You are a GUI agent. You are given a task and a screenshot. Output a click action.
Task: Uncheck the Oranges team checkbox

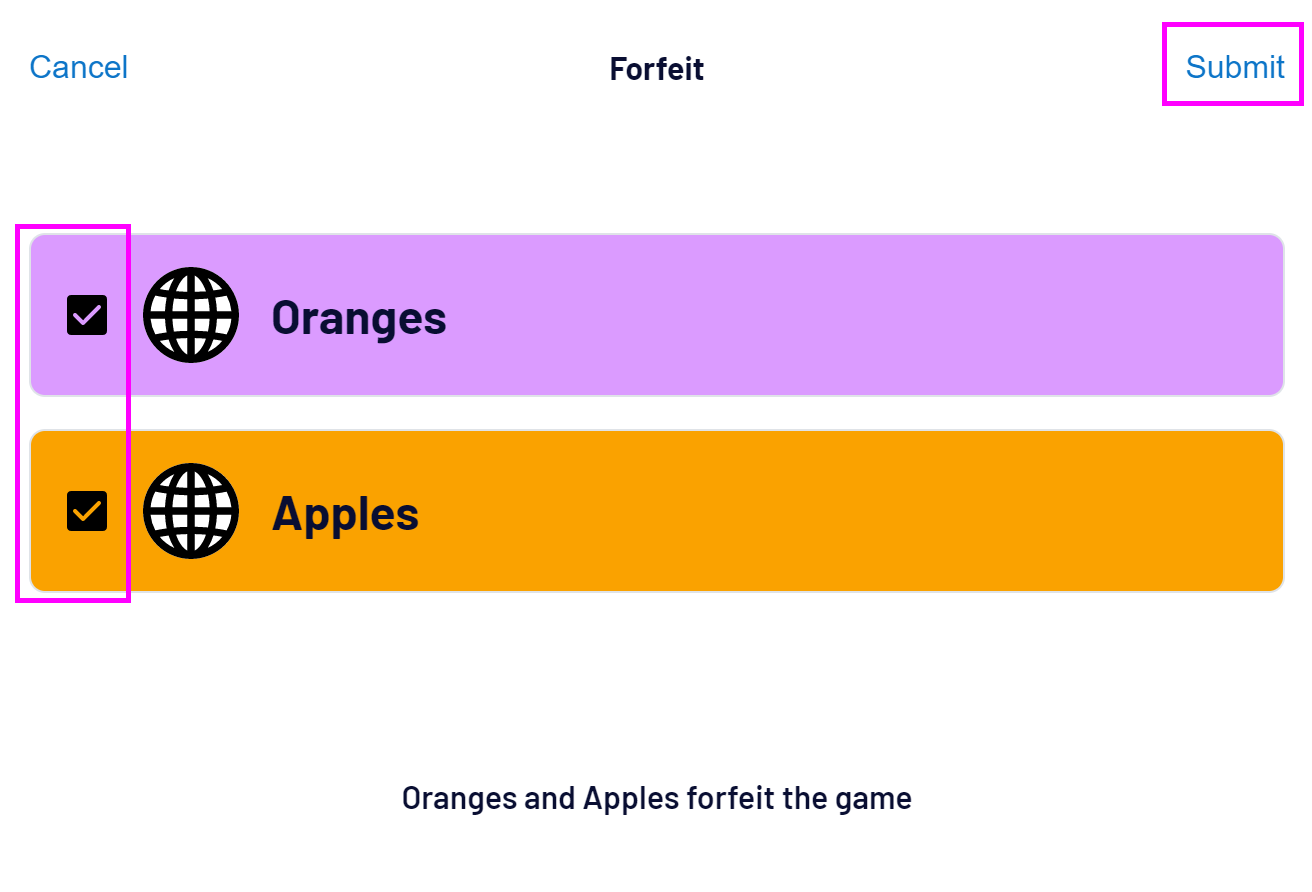click(87, 315)
